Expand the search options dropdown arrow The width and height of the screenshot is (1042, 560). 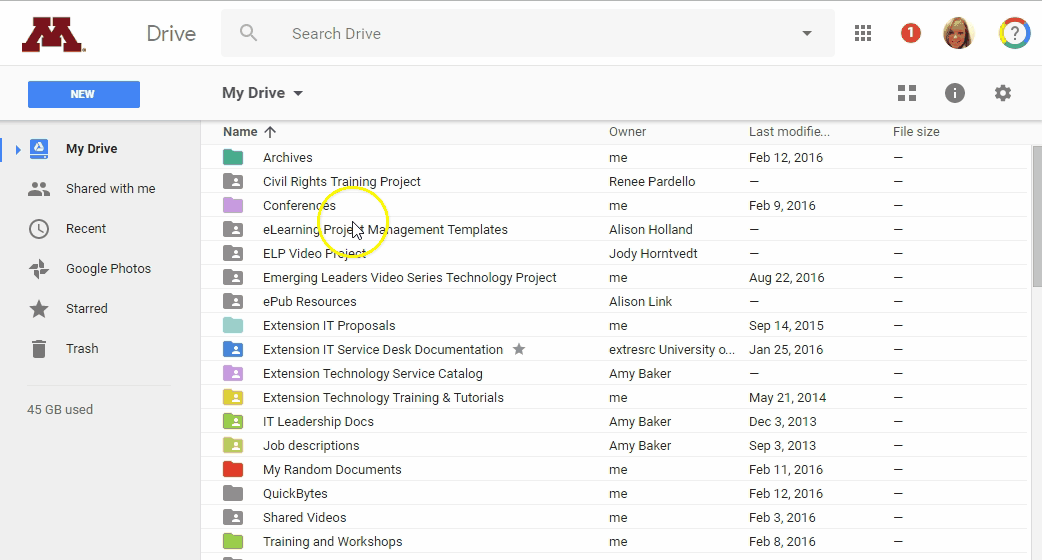[x=807, y=33]
